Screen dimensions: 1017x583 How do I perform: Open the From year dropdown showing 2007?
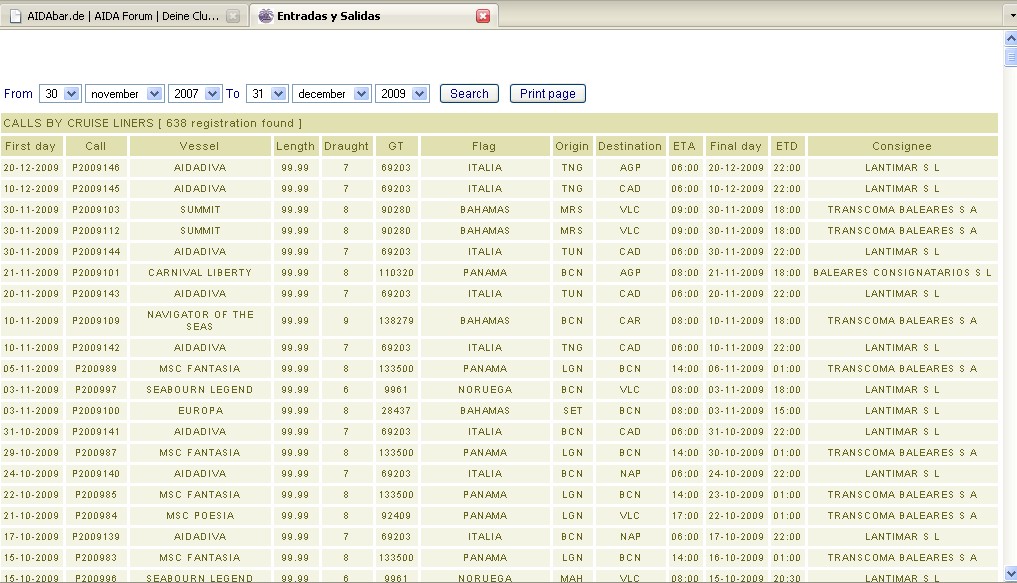pyautogui.click(x=196, y=94)
